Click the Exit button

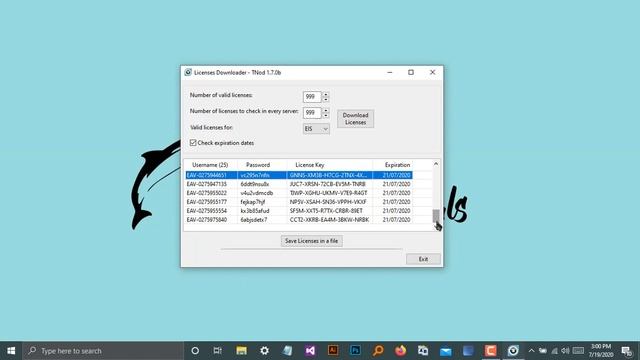click(x=423, y=259)
